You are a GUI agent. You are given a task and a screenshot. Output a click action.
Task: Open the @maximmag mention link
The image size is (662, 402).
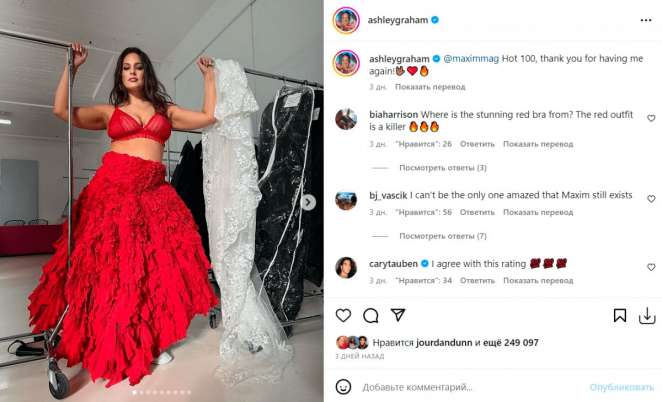tap(471, 59)
